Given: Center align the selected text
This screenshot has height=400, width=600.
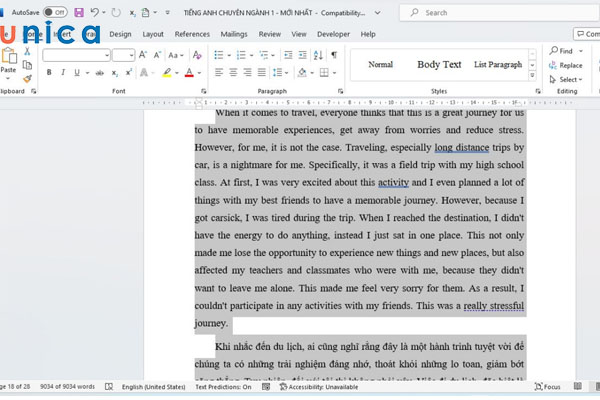Looking at the screenshot, I should [234, 73].
